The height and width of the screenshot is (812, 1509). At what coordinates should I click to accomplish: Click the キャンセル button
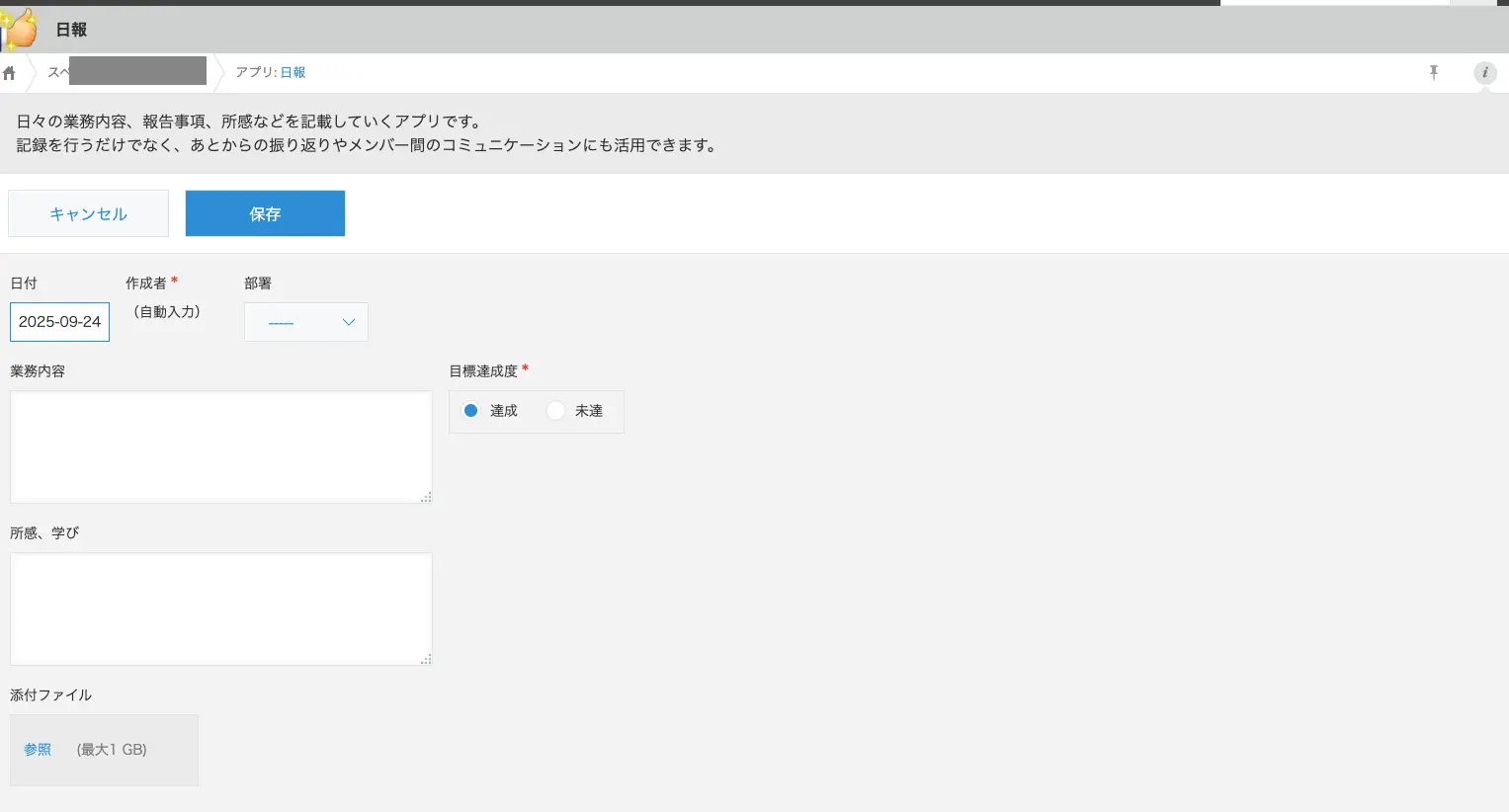pyautogui.click(x=88, y=213)
